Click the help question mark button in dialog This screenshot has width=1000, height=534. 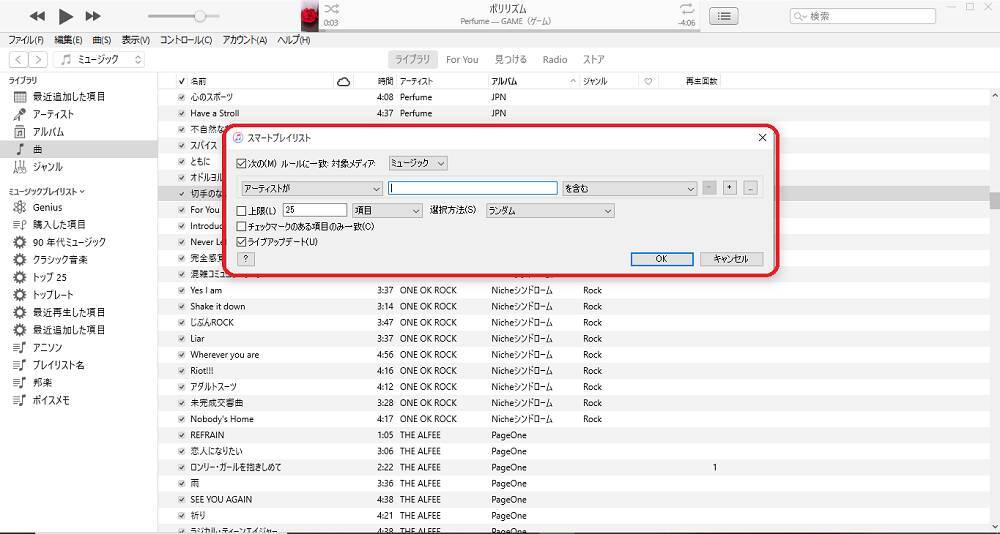click(x=246, y=259)
